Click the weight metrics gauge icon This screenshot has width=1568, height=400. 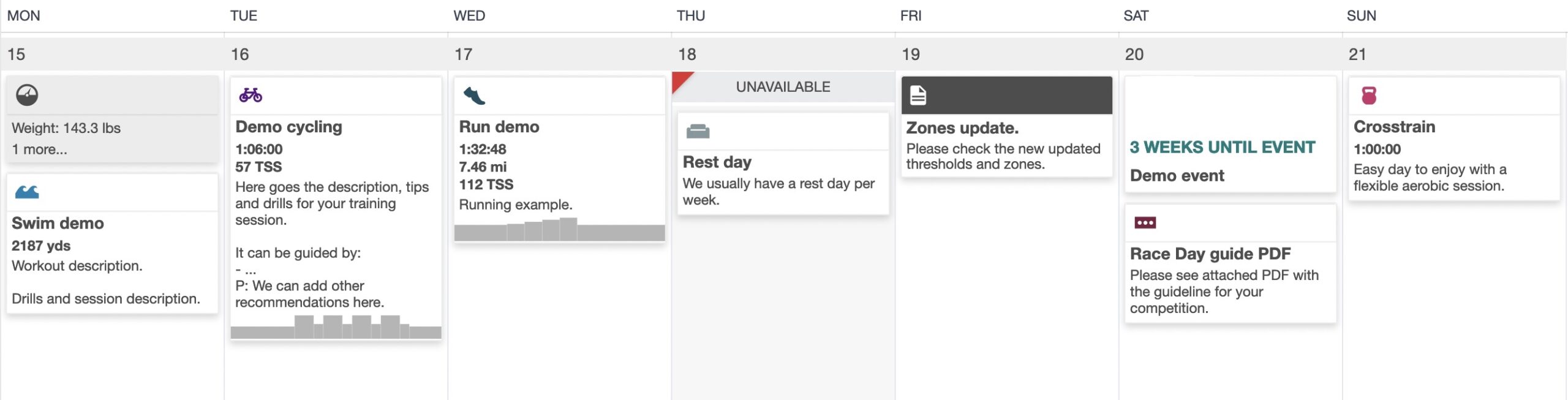(27, 95)
